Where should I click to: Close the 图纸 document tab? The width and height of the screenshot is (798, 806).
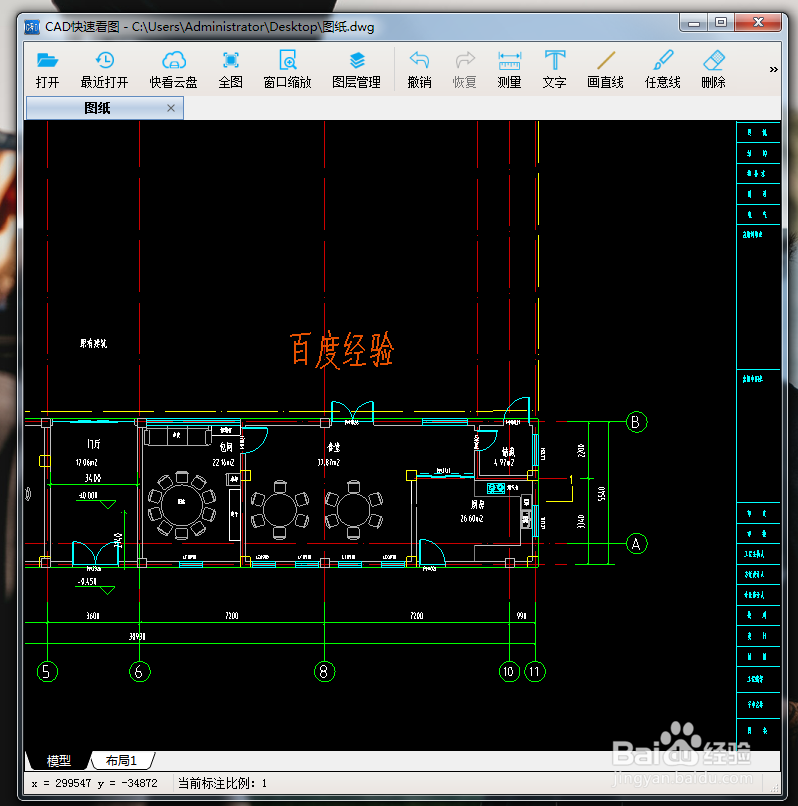[x=171, y=108]
